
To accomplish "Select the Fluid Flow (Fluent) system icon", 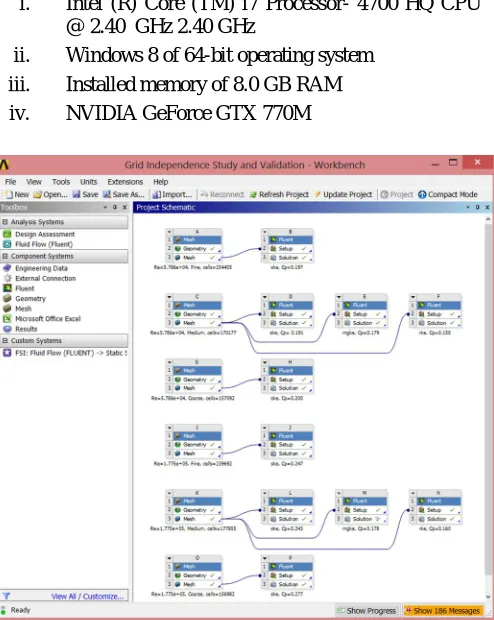I will pyautogui.click(x=7, y=244).
